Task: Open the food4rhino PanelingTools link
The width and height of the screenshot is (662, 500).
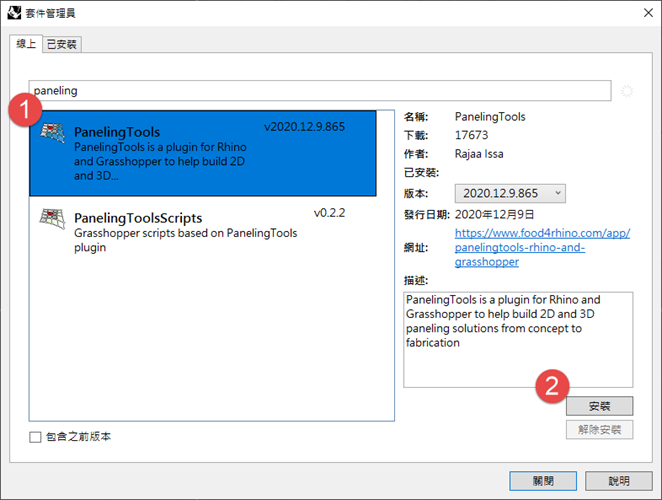Action: (542, 247)
